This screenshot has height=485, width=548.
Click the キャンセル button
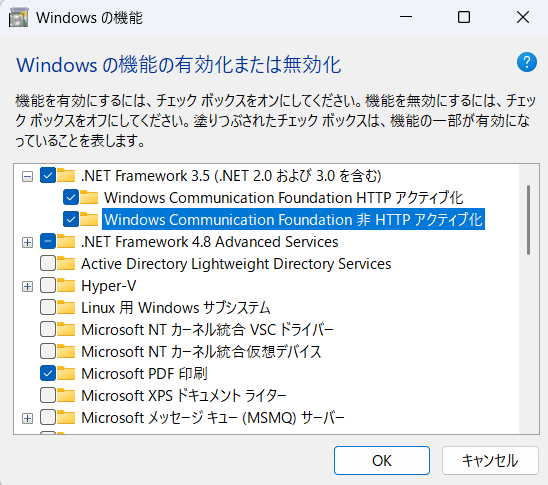(x=490, y=461)
